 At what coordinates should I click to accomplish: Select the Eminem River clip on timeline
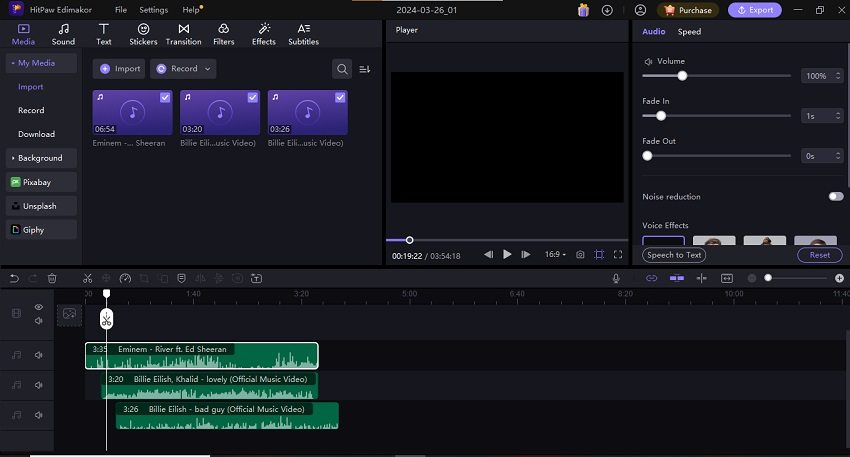point(202,356)
